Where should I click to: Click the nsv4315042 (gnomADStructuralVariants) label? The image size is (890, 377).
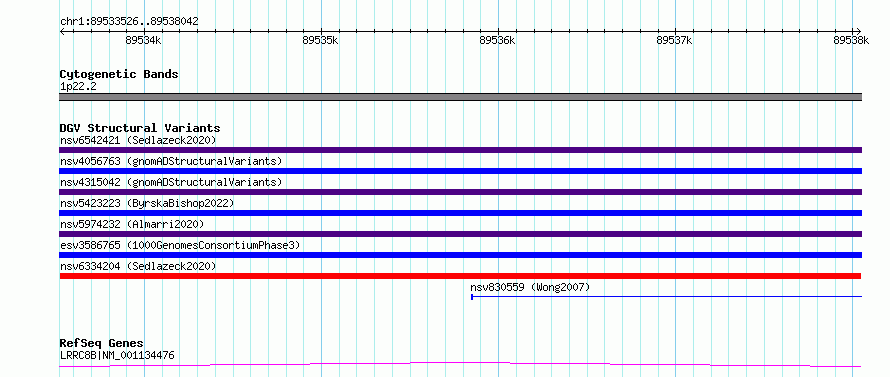[171, 182]
